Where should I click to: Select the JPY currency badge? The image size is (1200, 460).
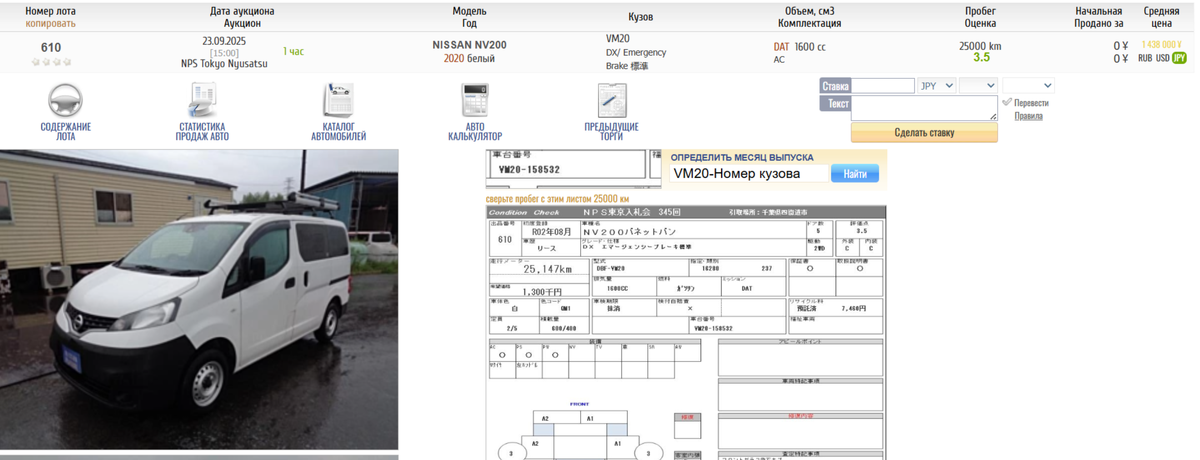click(x=1179, y=58)
